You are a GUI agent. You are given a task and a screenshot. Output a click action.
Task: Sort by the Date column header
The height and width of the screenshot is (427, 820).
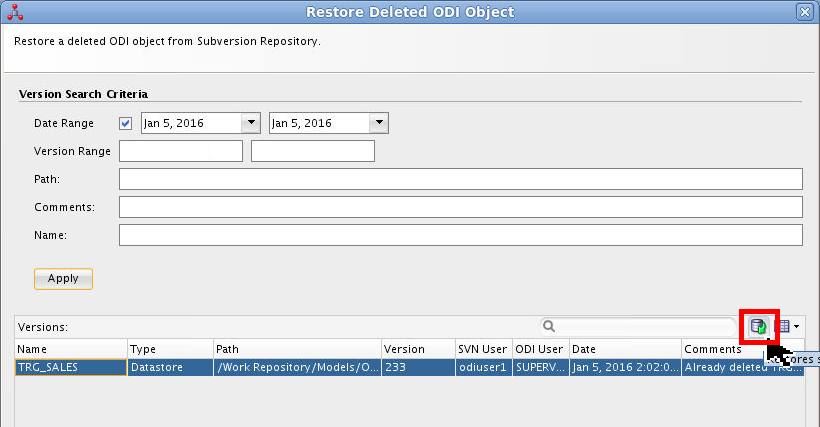(625, 349)
